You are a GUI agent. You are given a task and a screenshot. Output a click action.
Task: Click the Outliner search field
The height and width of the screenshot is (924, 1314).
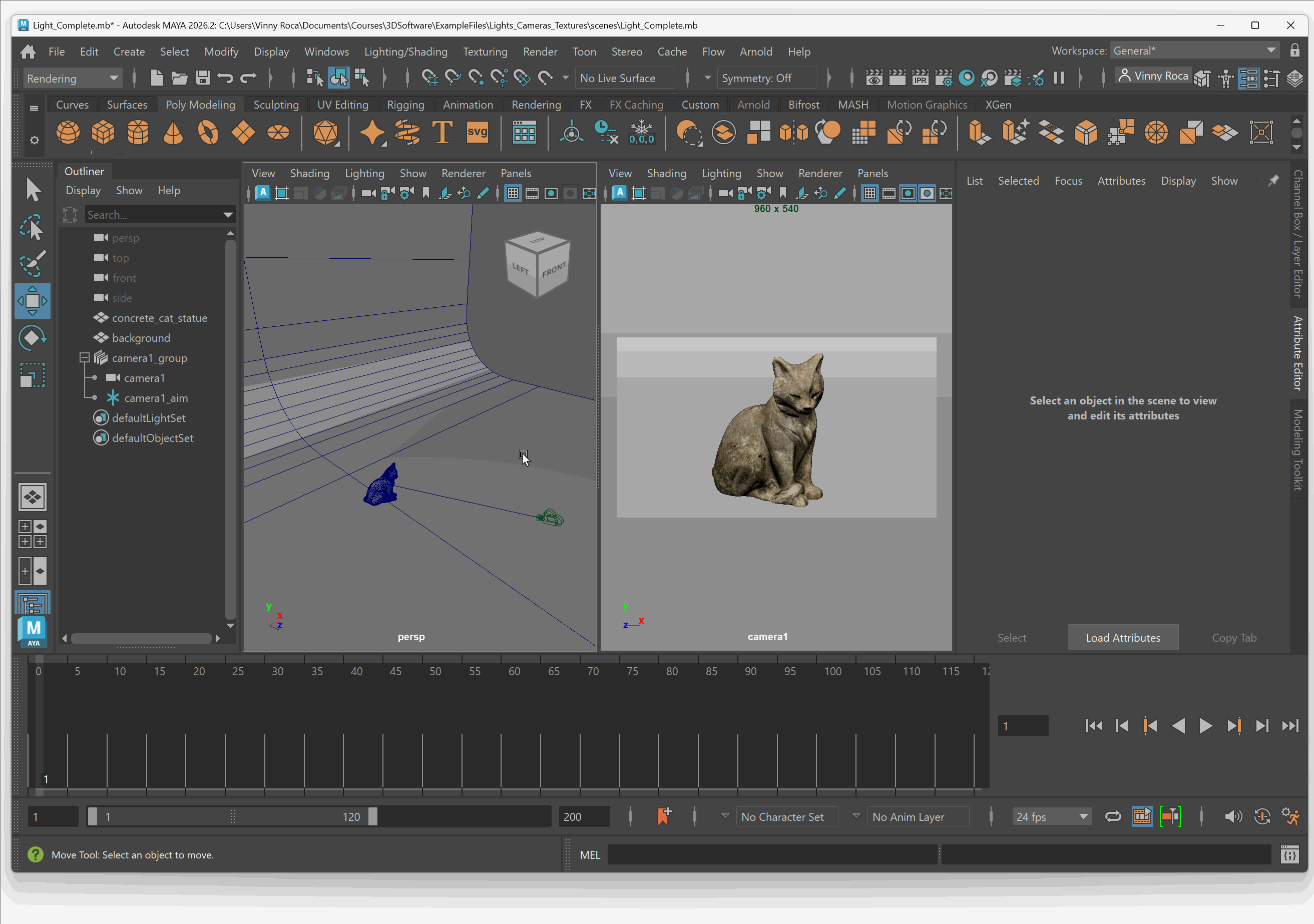(x=153, y=215)
